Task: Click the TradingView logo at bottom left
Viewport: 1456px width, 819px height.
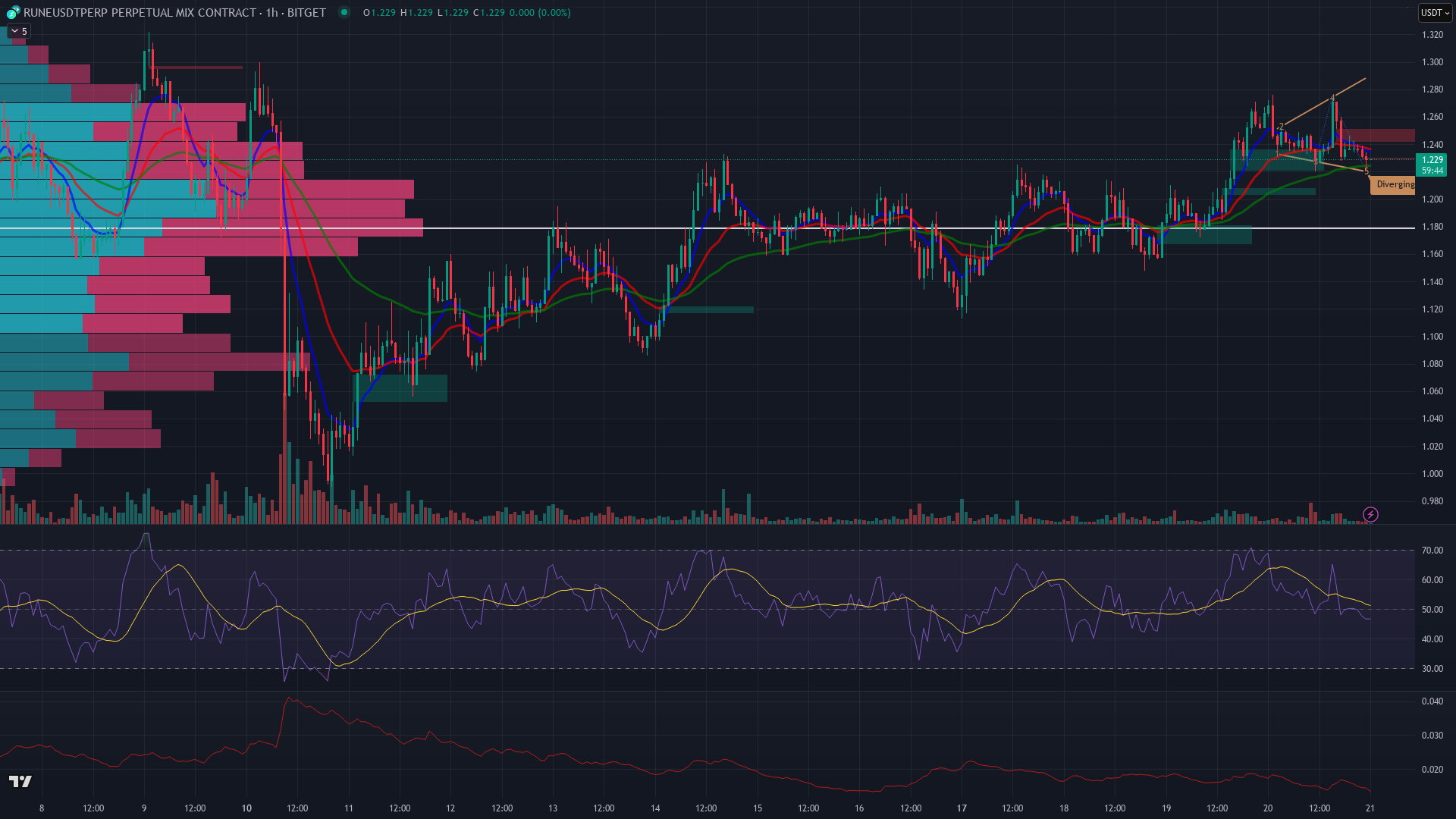Action: click(x=20, y=781)
